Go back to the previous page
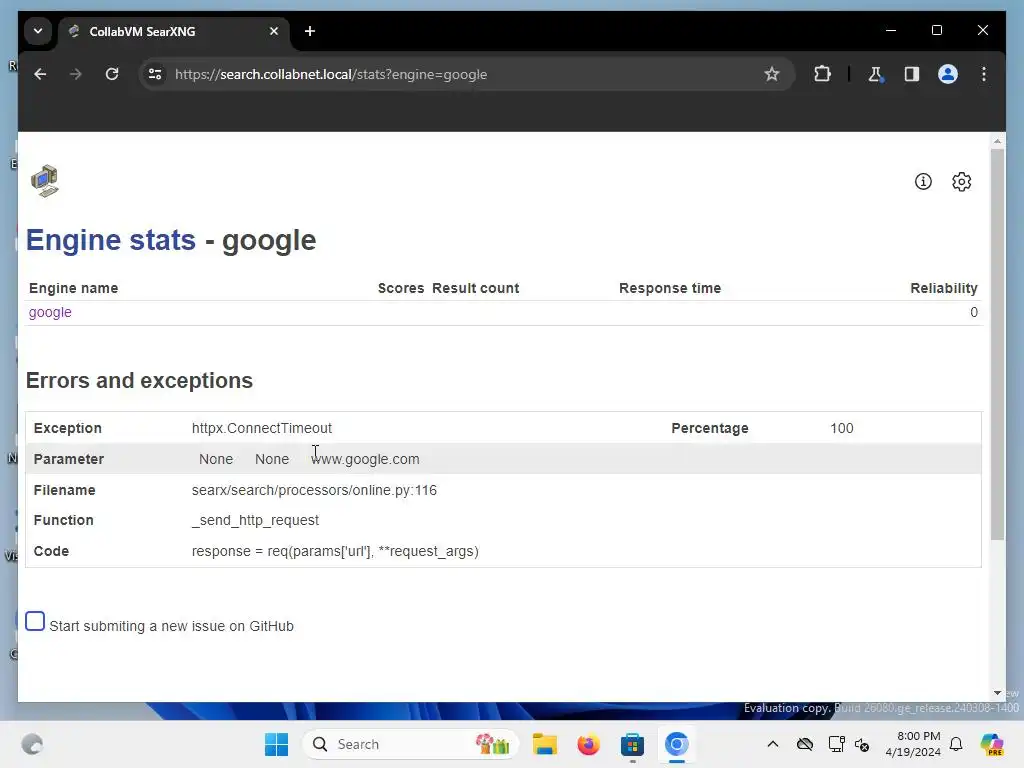 coord(40,74)
